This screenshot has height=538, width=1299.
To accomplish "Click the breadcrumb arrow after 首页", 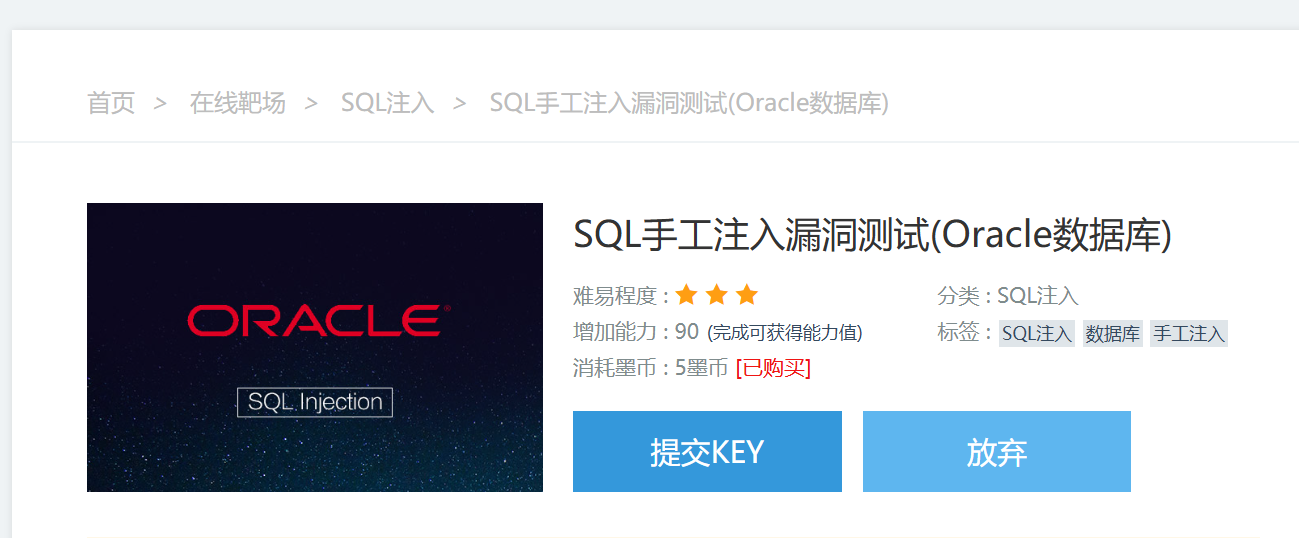I will (160, 103).
